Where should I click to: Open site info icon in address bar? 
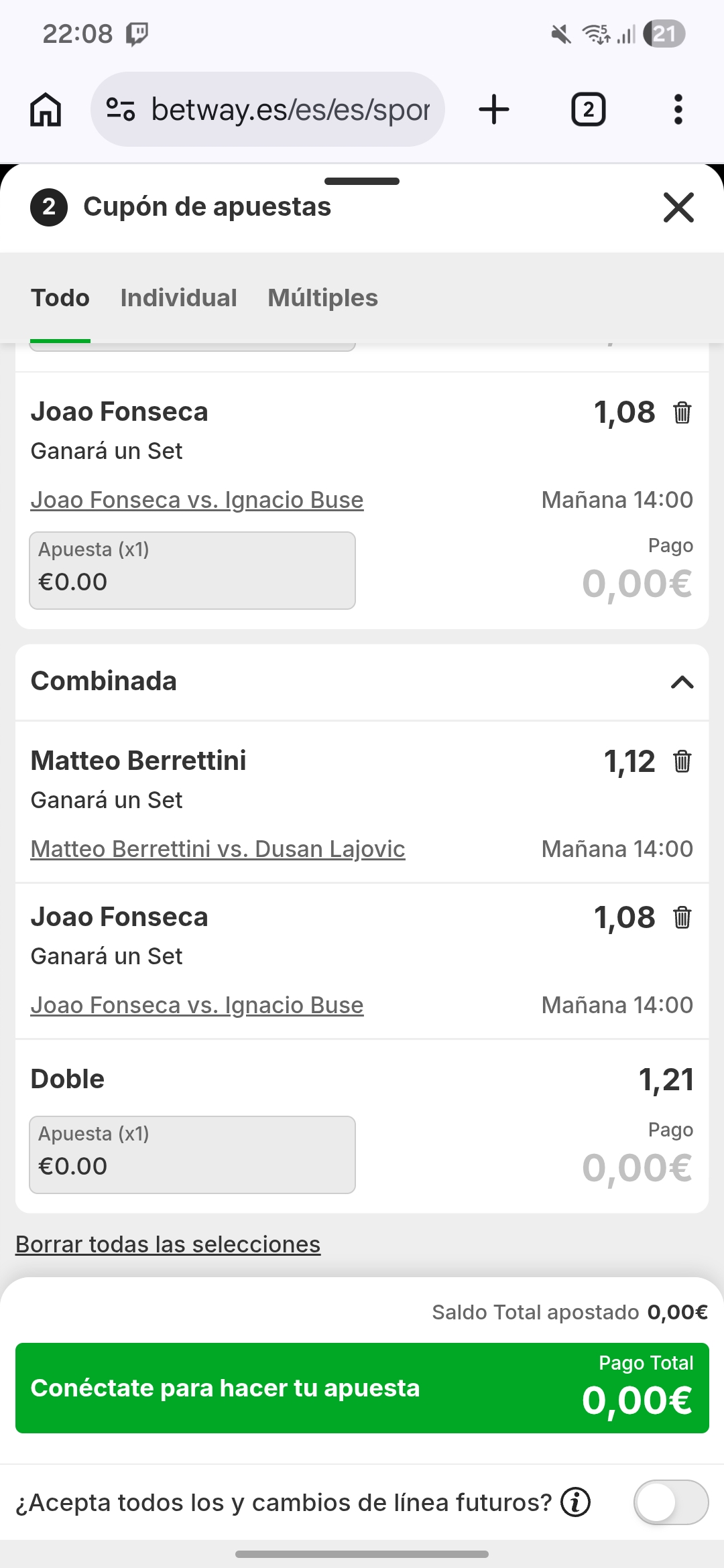click(121, 109)
